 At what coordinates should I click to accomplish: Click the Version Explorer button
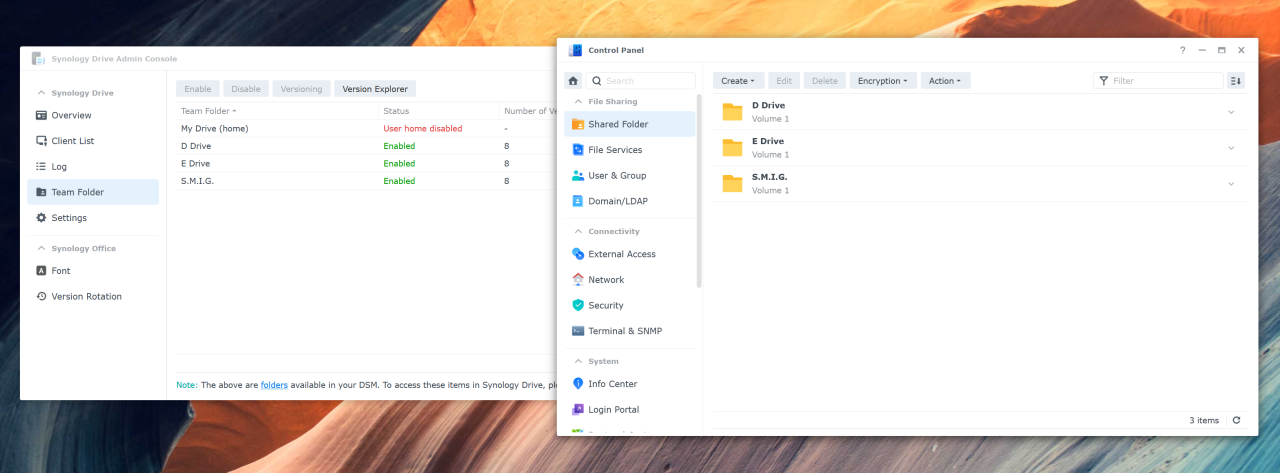[x=375, y=89]
